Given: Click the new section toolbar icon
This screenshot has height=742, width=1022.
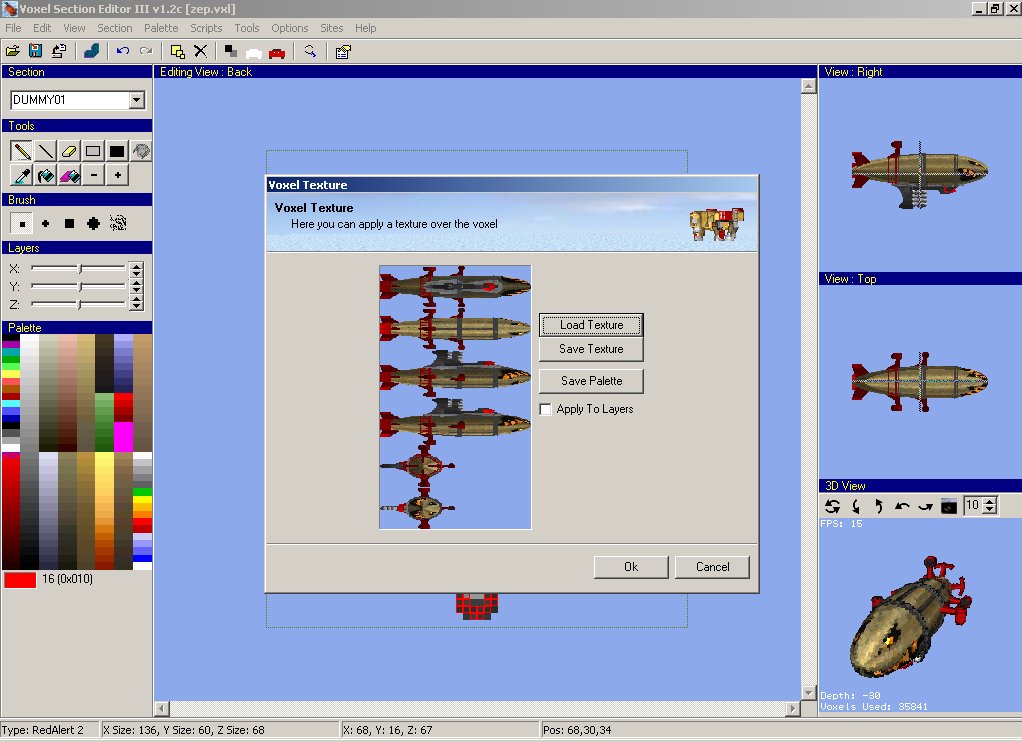Looking at the screenshot, I should point(177,51).
